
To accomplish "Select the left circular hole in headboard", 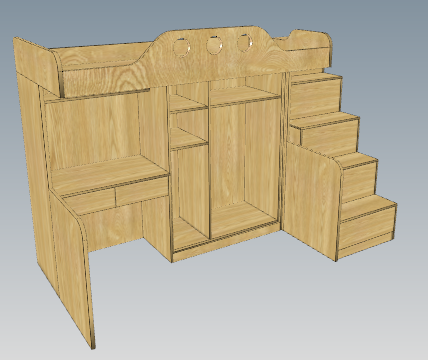I will [x=182, y=47].
